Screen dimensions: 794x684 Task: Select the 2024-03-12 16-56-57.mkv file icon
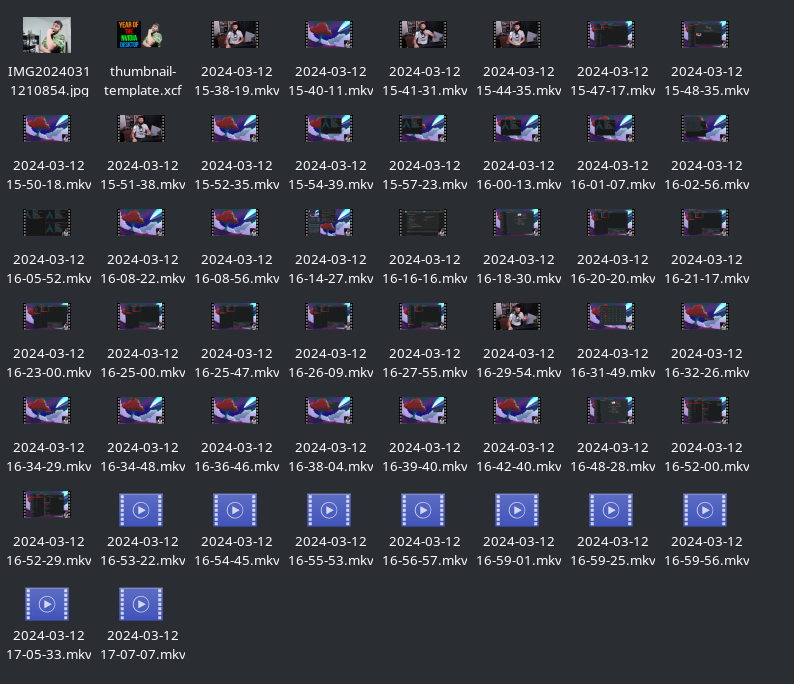423,510
